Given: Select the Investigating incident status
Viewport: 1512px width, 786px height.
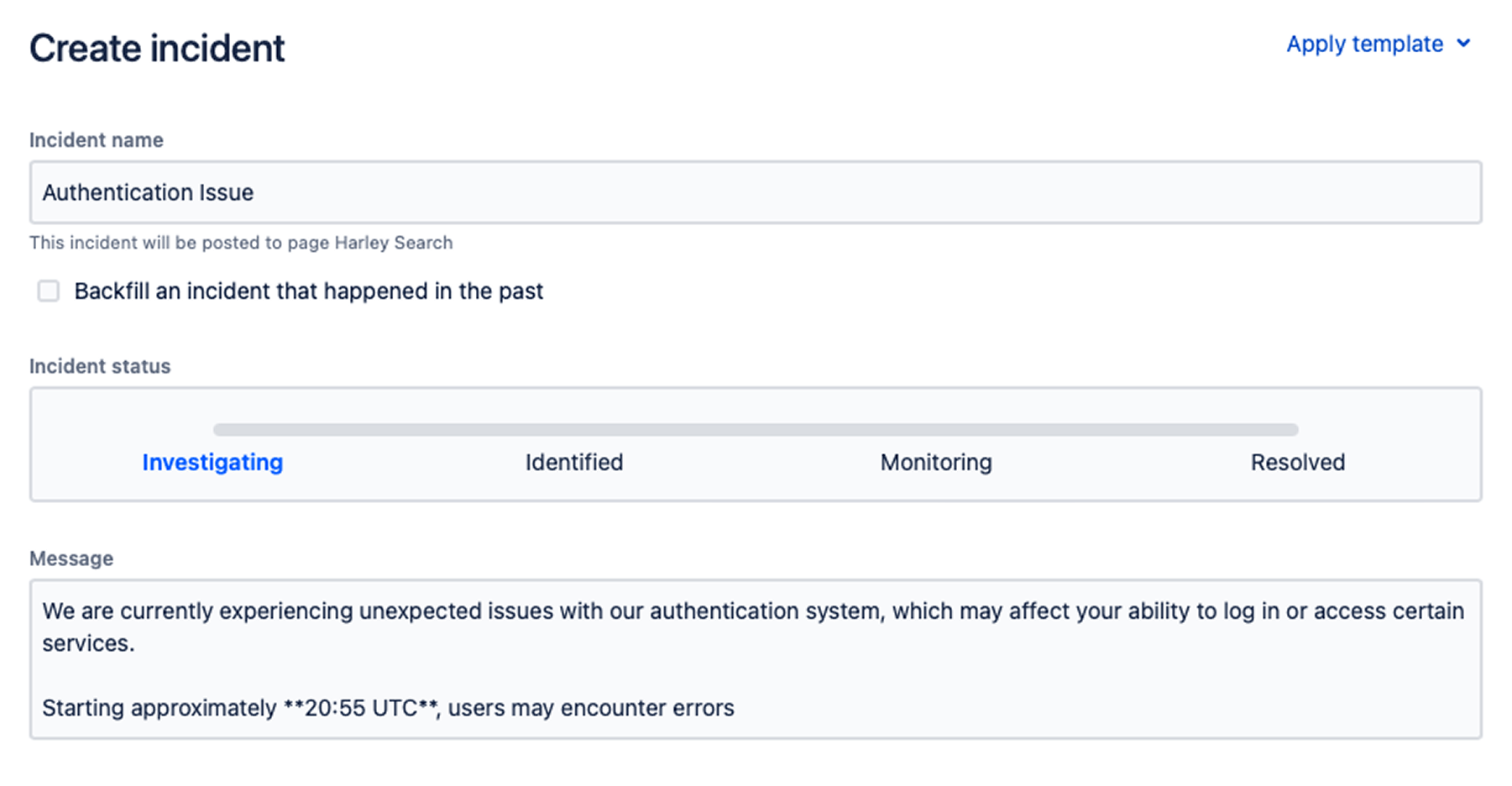Looking at the screenshot, I should [x=212, y=462].
